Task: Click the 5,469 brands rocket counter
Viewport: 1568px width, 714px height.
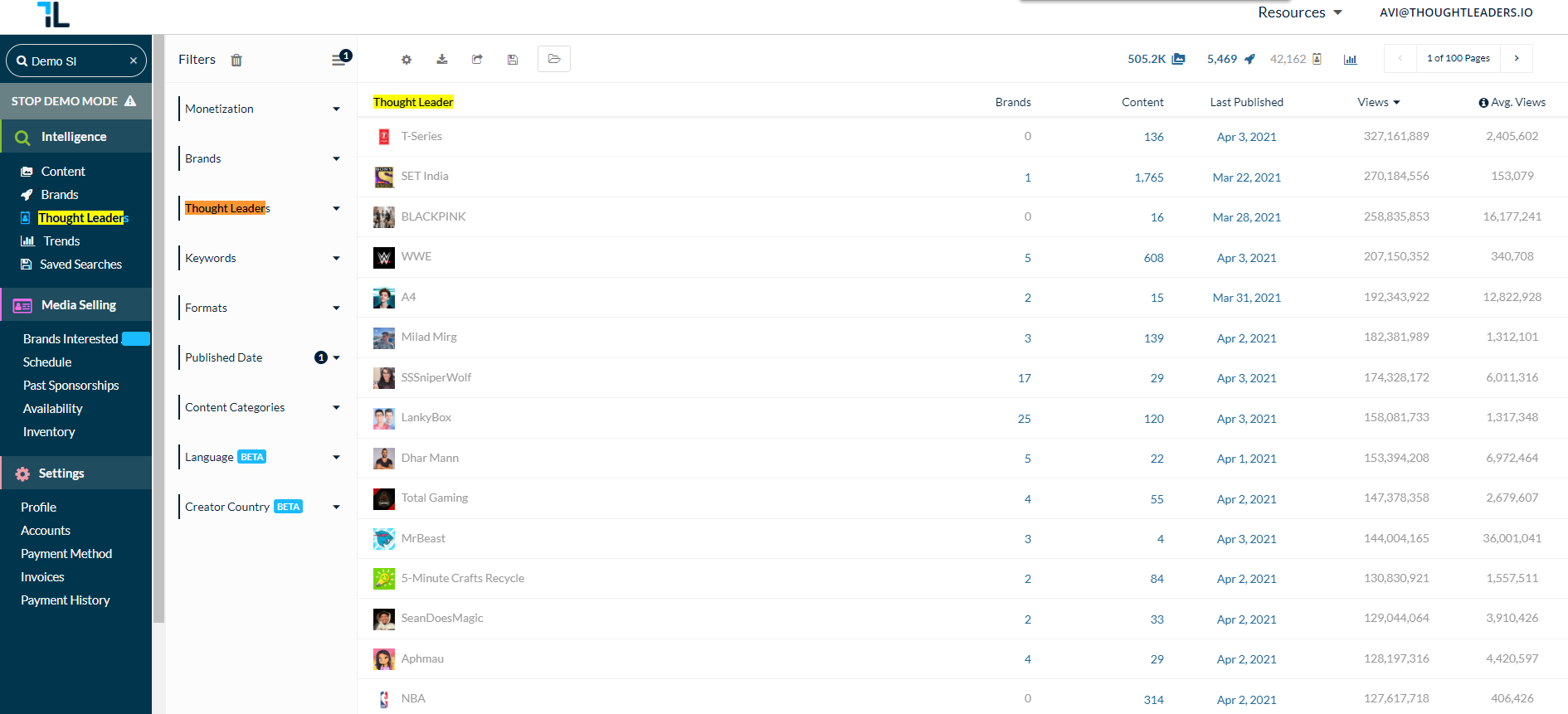Action: coord(1231,59)
